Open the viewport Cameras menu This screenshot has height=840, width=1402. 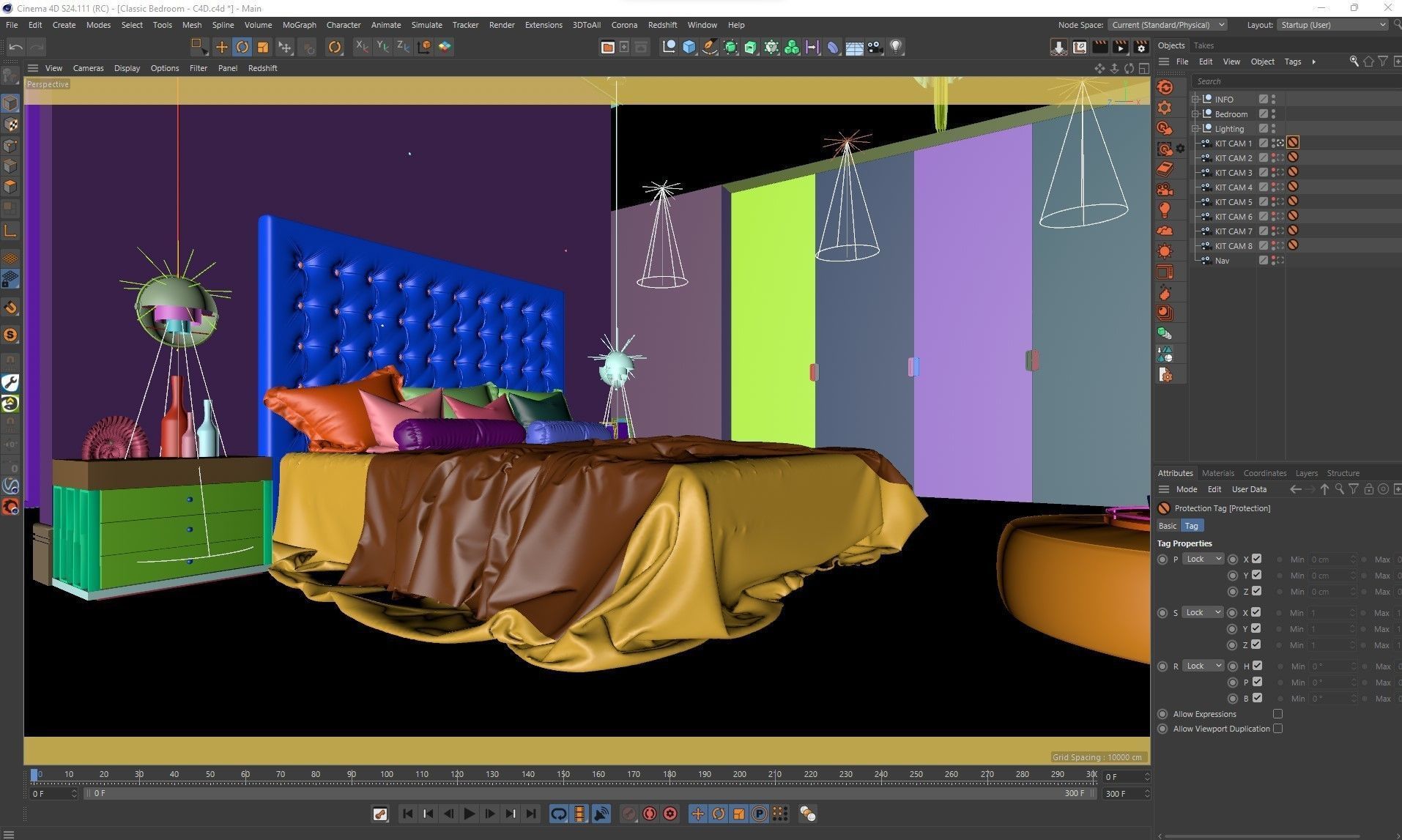[x=88, y=68]
